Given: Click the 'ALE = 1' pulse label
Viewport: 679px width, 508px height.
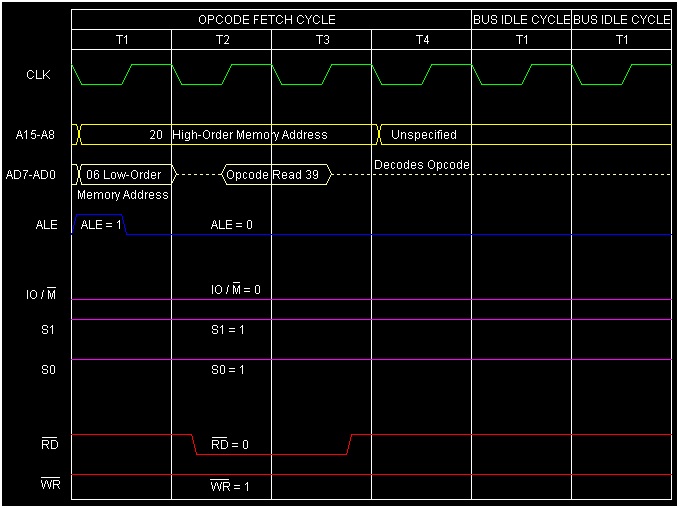Looking at the screenshot, I should [100, 225].
